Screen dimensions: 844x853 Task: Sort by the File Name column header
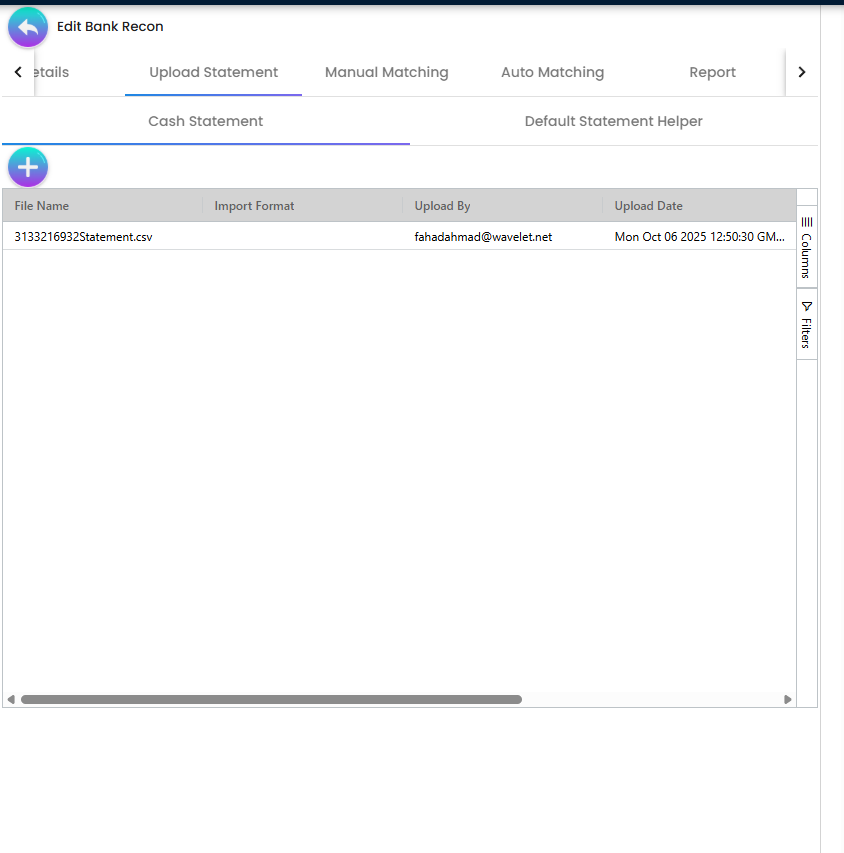pyautogui.click(x=41, y=206)
